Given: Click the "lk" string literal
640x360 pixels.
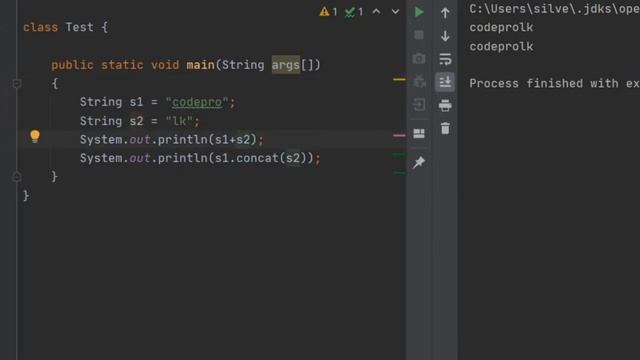Looking at the screenshot, I should (x=179, y=121).
